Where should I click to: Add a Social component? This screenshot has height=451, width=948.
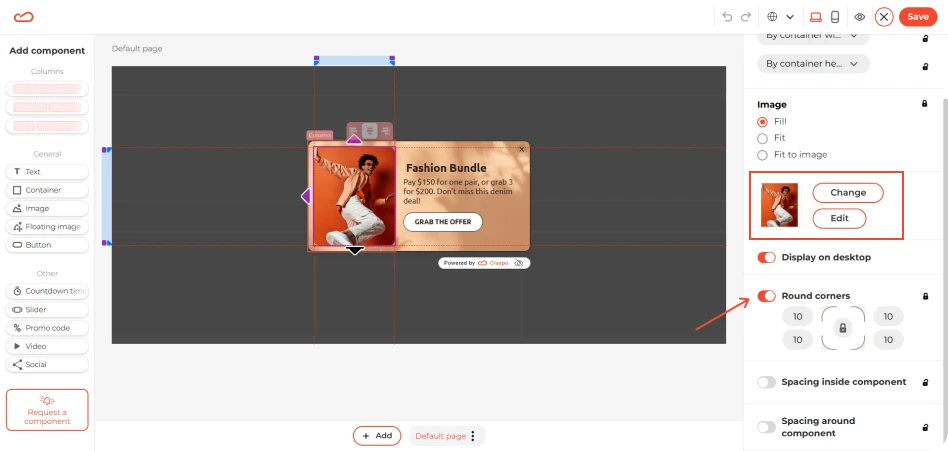[x=47, y=365]
